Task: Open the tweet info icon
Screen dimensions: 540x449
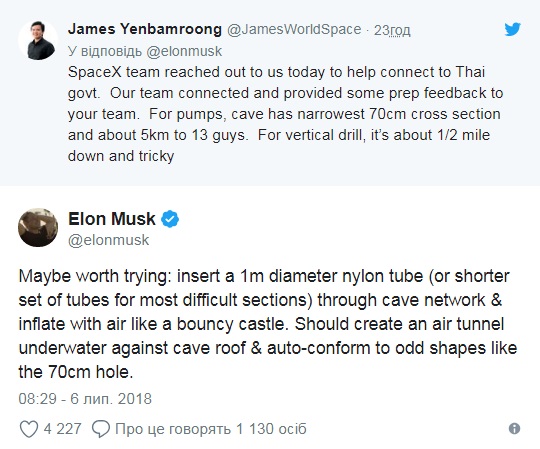Action: tap(514, 429)
